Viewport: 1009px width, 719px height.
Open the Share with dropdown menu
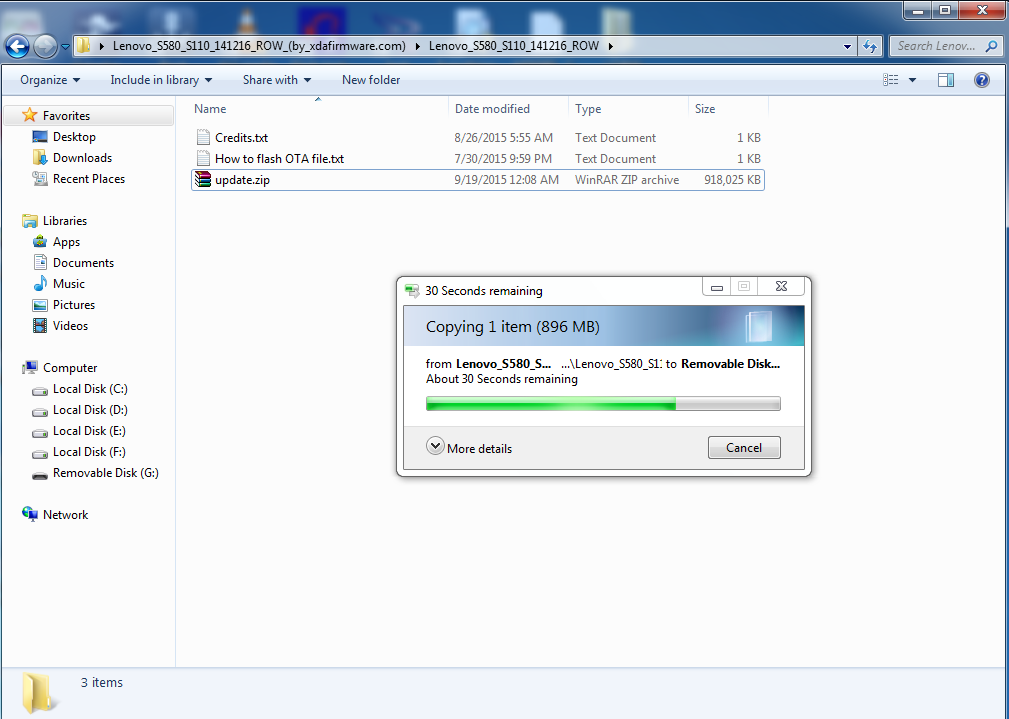coord(276,80)
